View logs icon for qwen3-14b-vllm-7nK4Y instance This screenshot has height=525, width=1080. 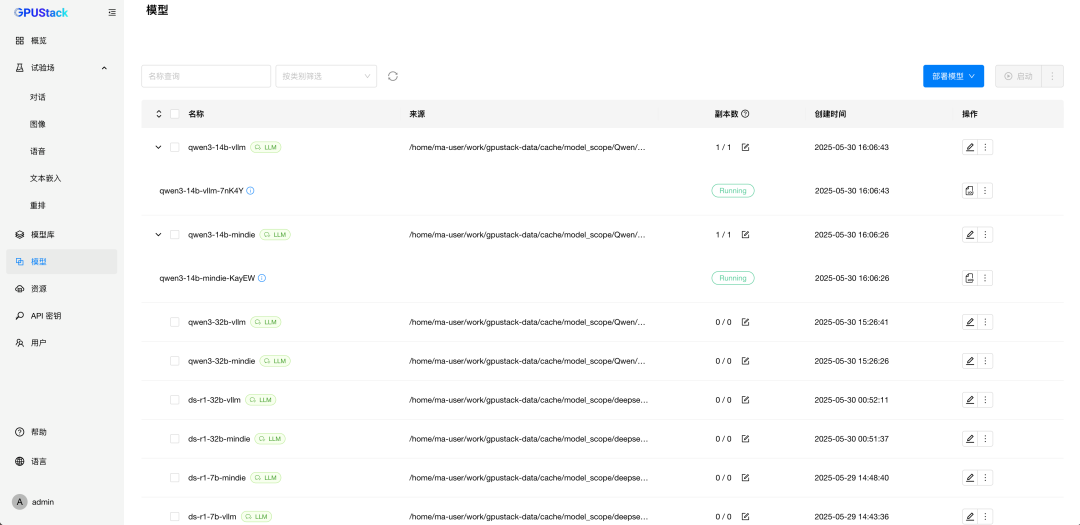click(x=969, y=191)
